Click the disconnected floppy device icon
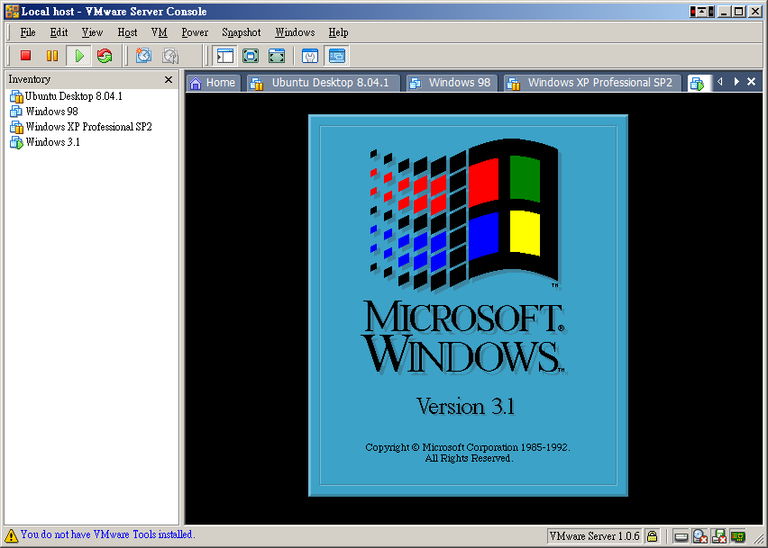The width and height of the screenshot is (768, 548). (x=719, y=537)
